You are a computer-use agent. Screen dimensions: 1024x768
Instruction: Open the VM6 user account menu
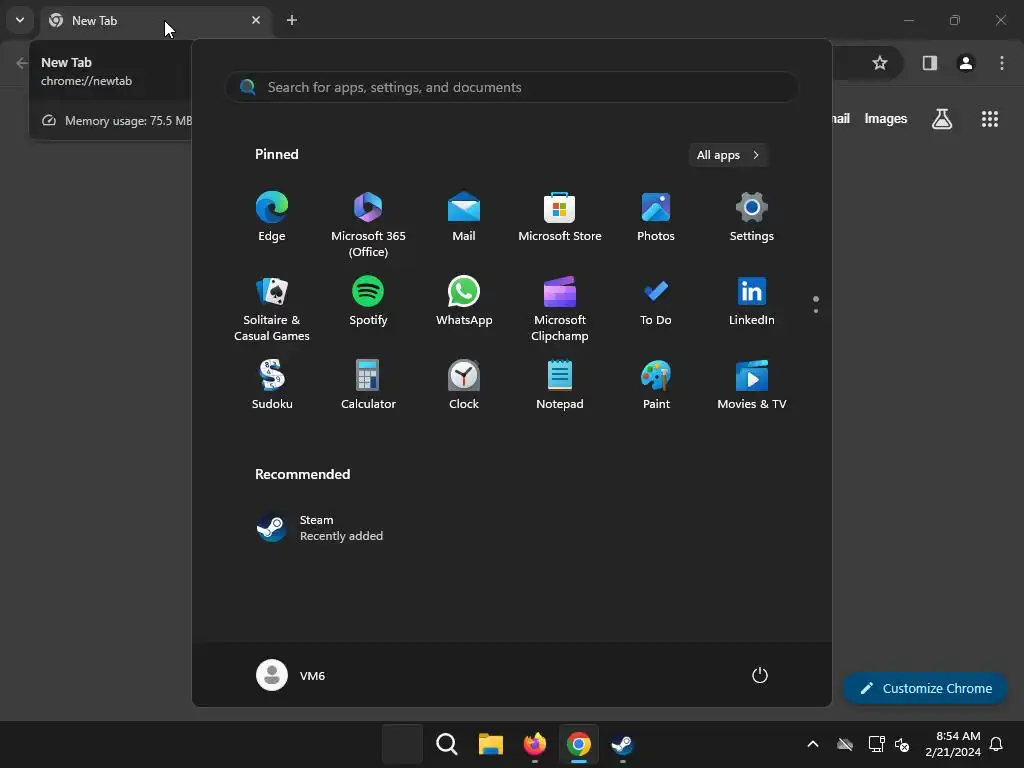[x=291, y=675]
